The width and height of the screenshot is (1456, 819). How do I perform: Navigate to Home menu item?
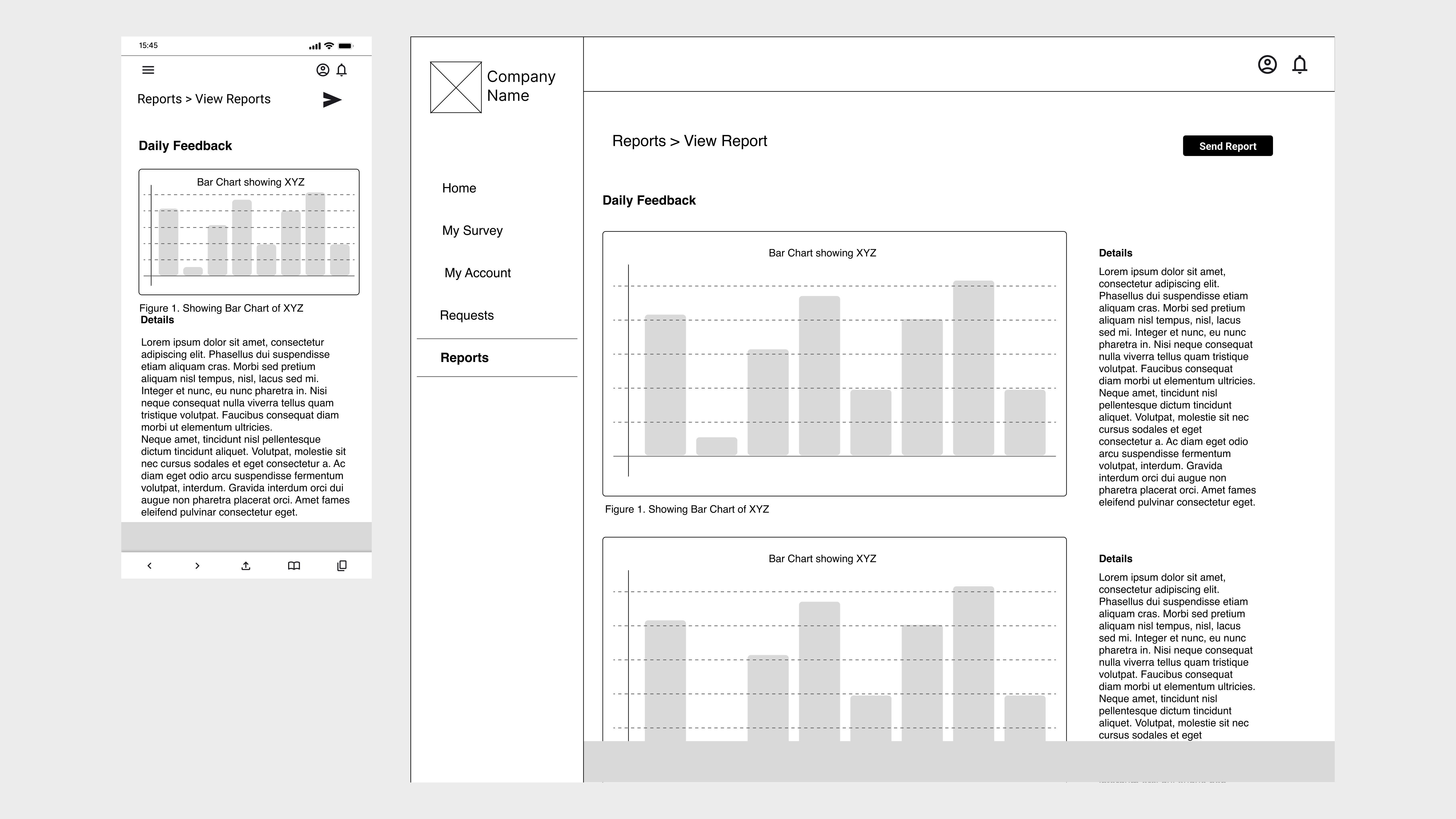tap(460, 188)
